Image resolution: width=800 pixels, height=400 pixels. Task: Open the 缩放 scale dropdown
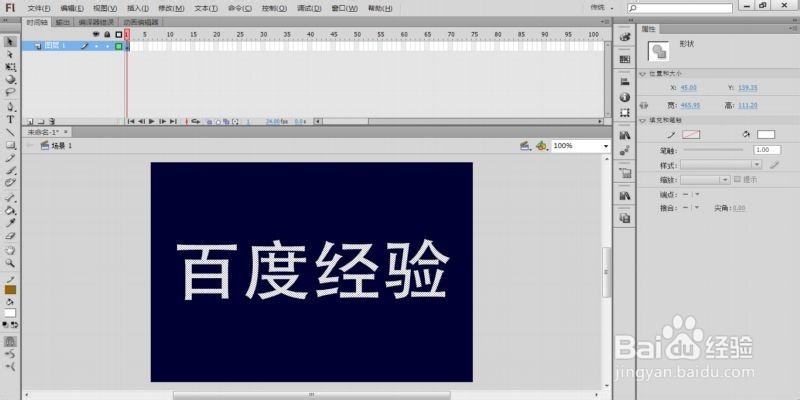pos(705,180)
